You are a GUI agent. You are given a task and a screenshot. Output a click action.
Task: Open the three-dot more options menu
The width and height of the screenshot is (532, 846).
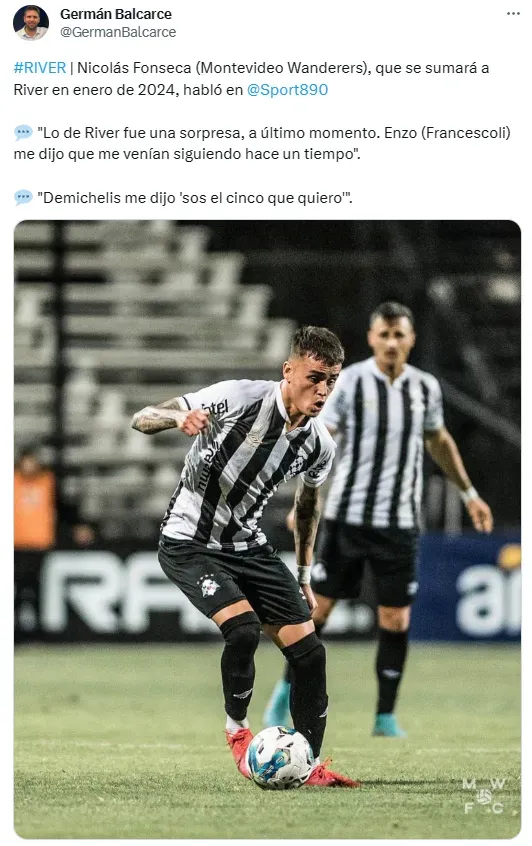pyautogui.click(x=513, y=13)
